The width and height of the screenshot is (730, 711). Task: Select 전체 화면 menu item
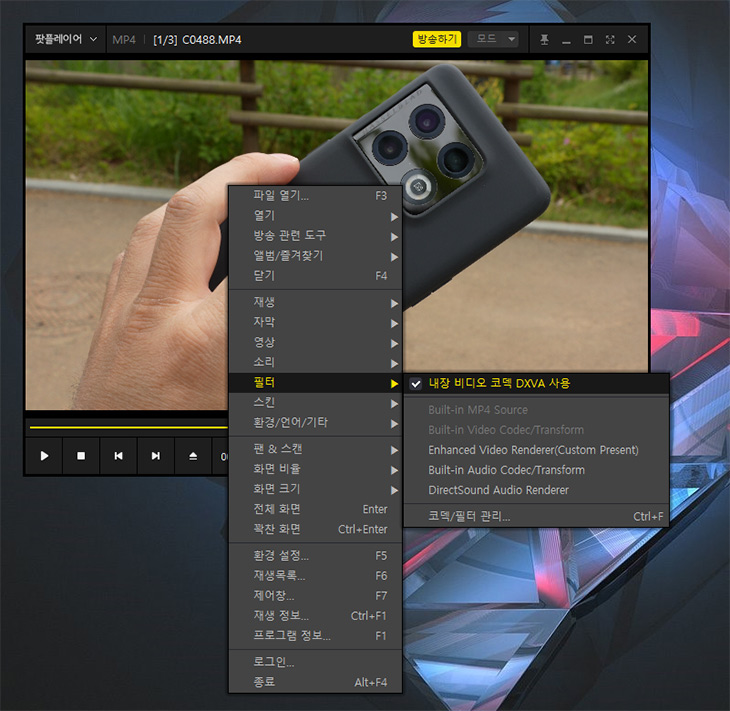click(x=315, y=510)
